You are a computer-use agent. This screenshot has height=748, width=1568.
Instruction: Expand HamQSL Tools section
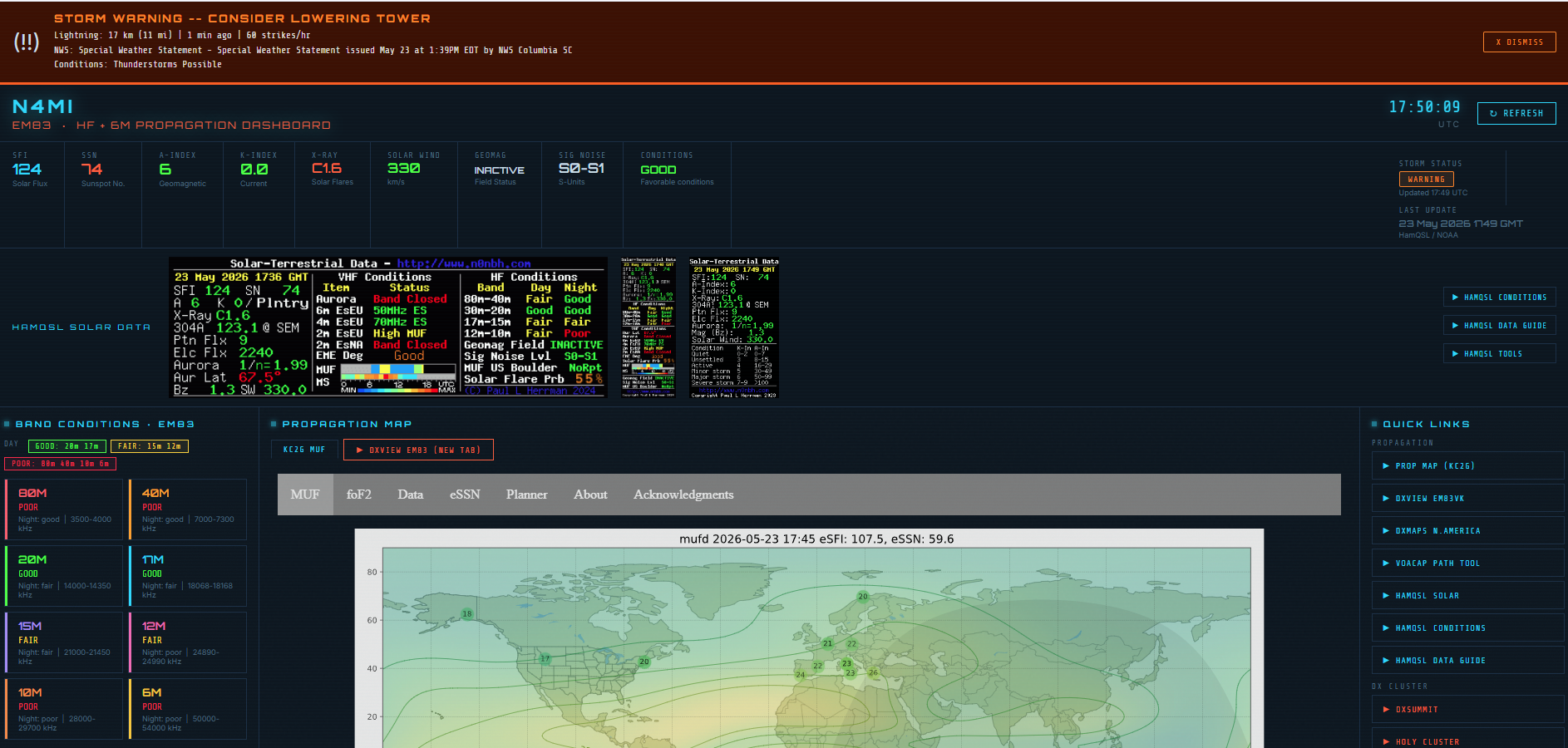tap(1499, 353)
